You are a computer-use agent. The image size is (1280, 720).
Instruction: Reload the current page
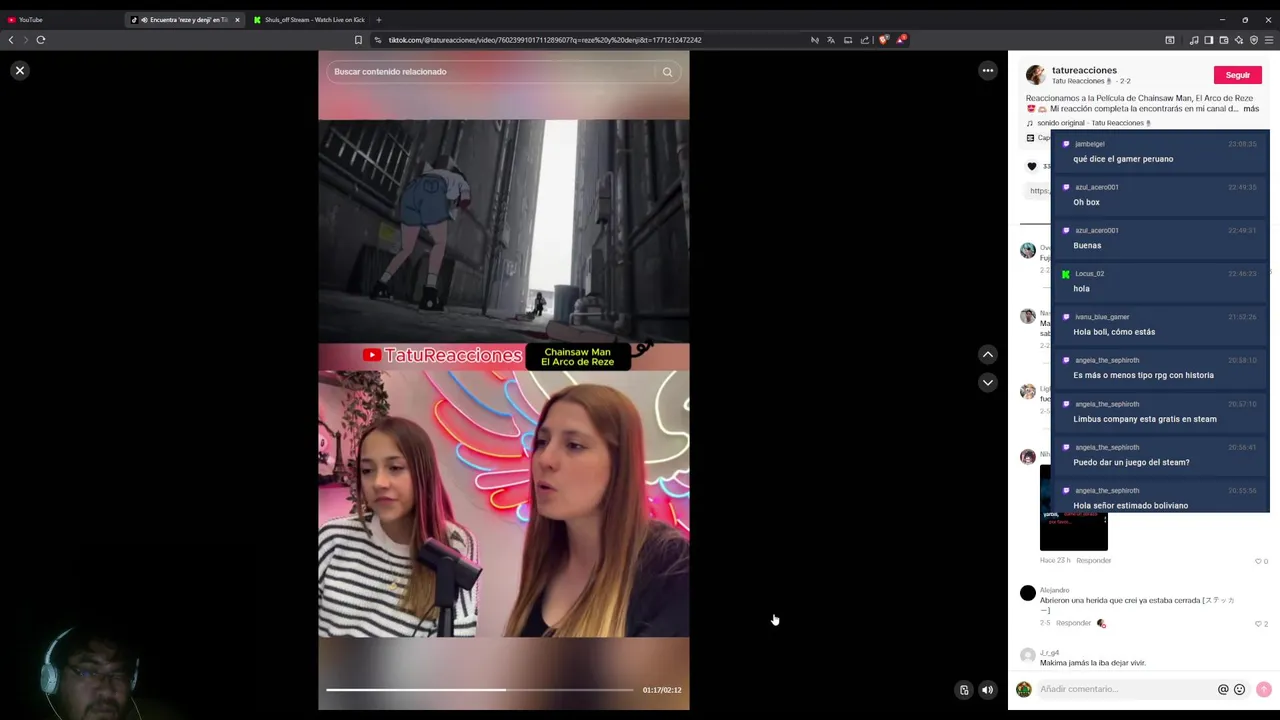click(41, 40)
